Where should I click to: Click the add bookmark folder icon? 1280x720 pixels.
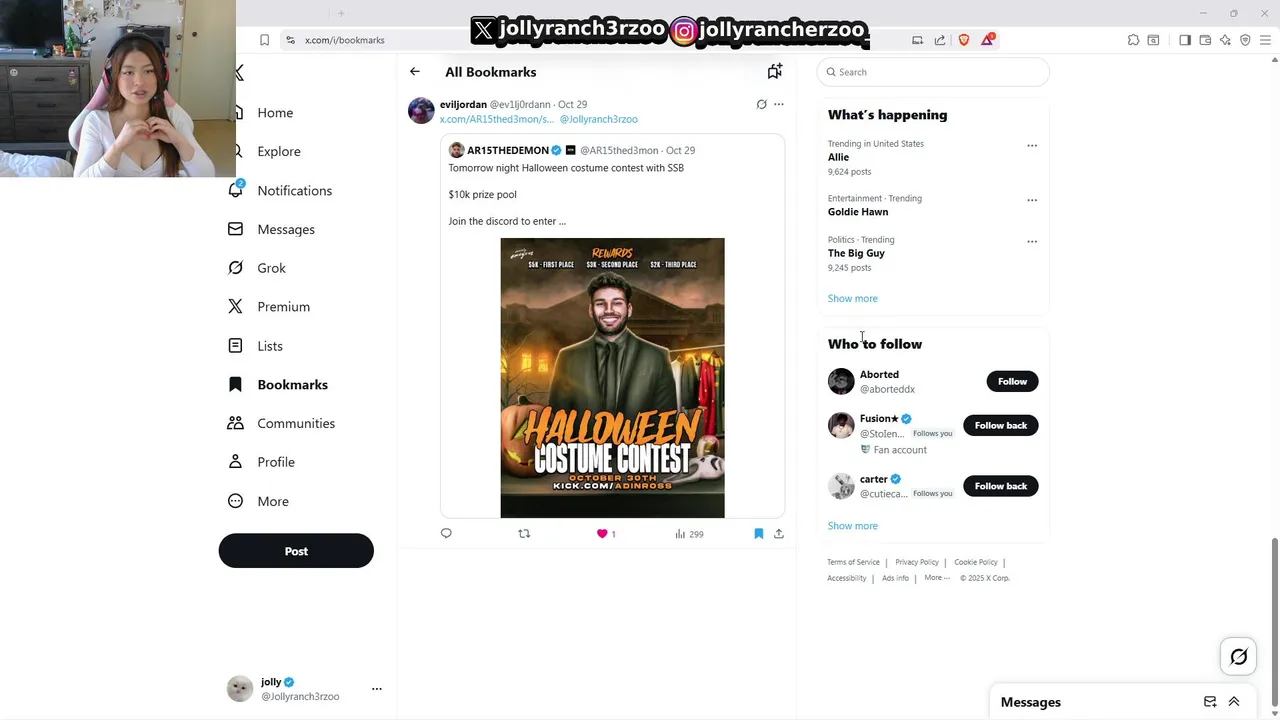[774, 71]
